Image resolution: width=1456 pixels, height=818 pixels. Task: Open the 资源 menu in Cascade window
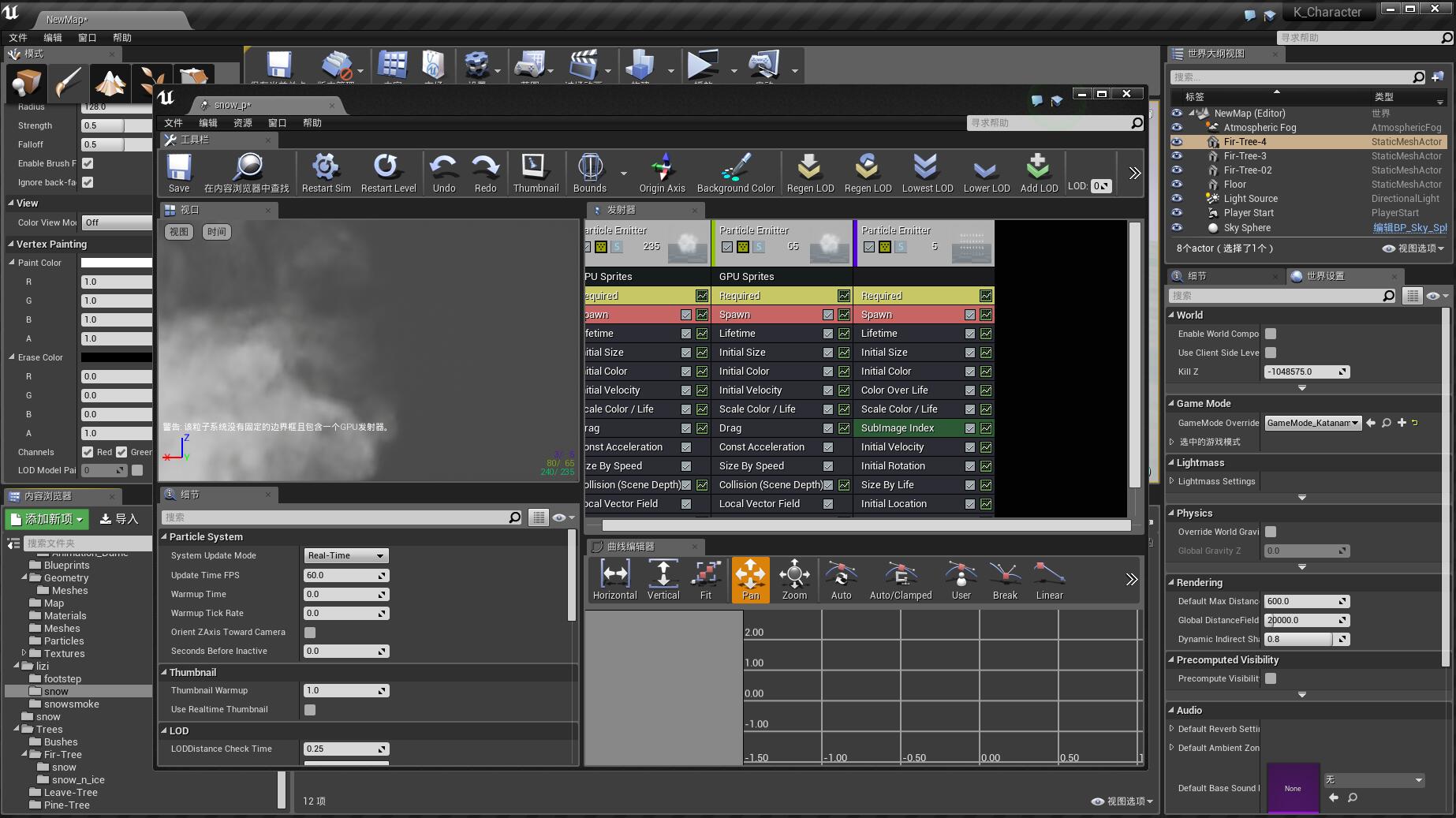242,123
